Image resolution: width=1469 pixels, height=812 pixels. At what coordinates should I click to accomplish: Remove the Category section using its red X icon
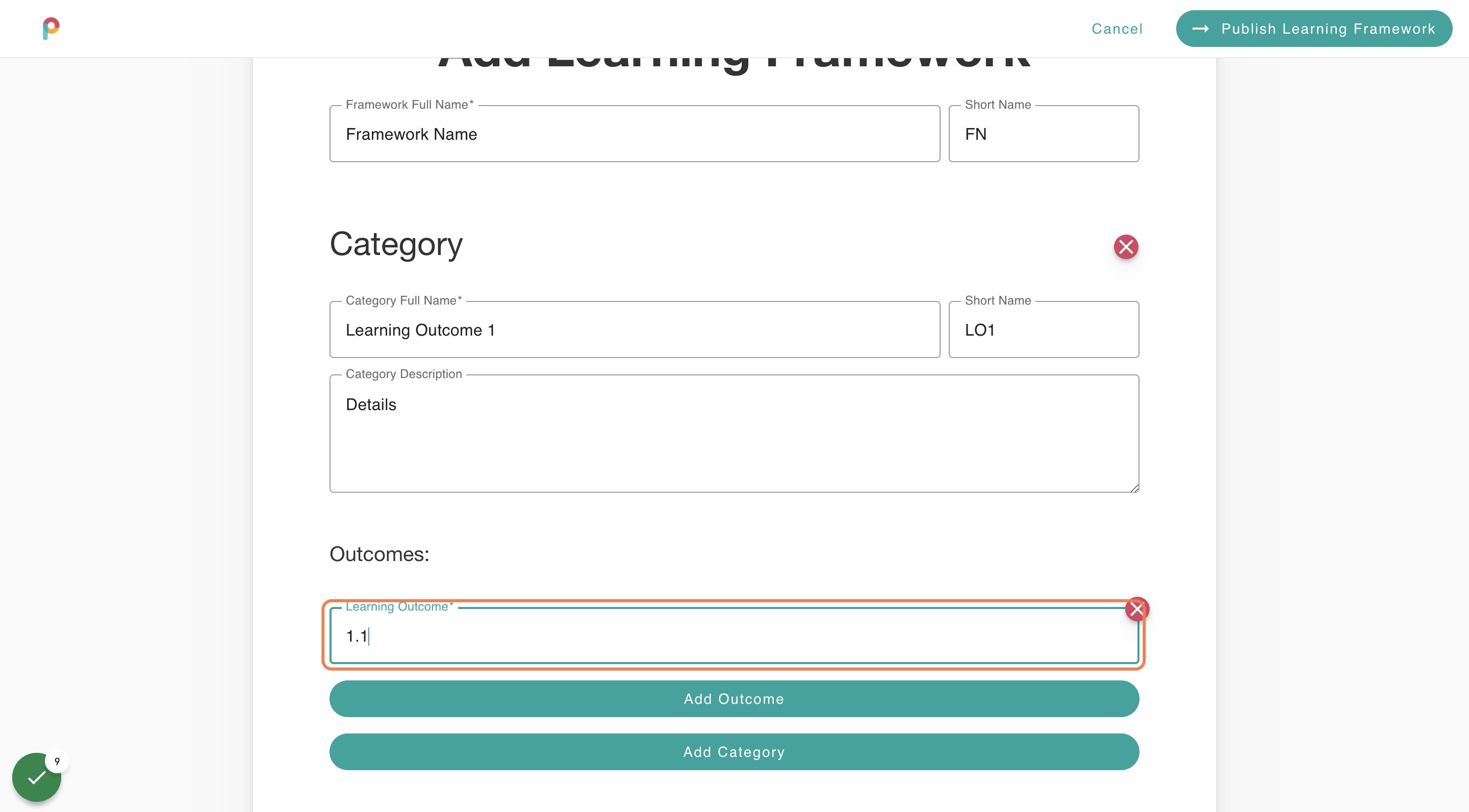point(1126,247)
